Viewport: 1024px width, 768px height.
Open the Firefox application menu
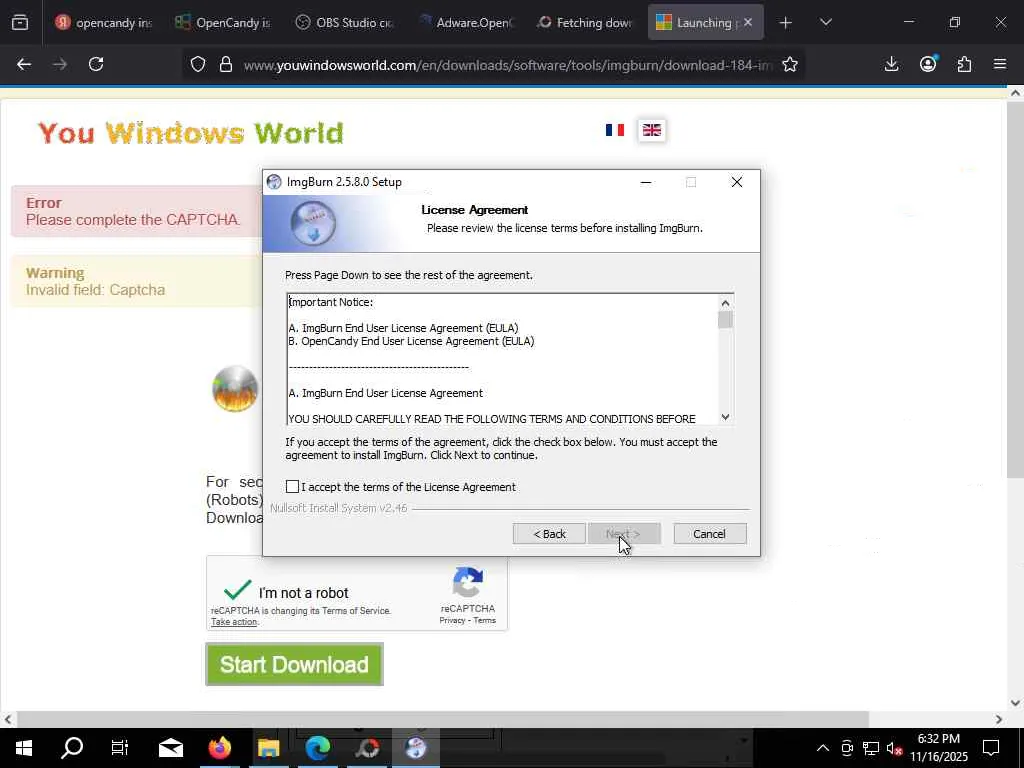tap(1000, 64)
